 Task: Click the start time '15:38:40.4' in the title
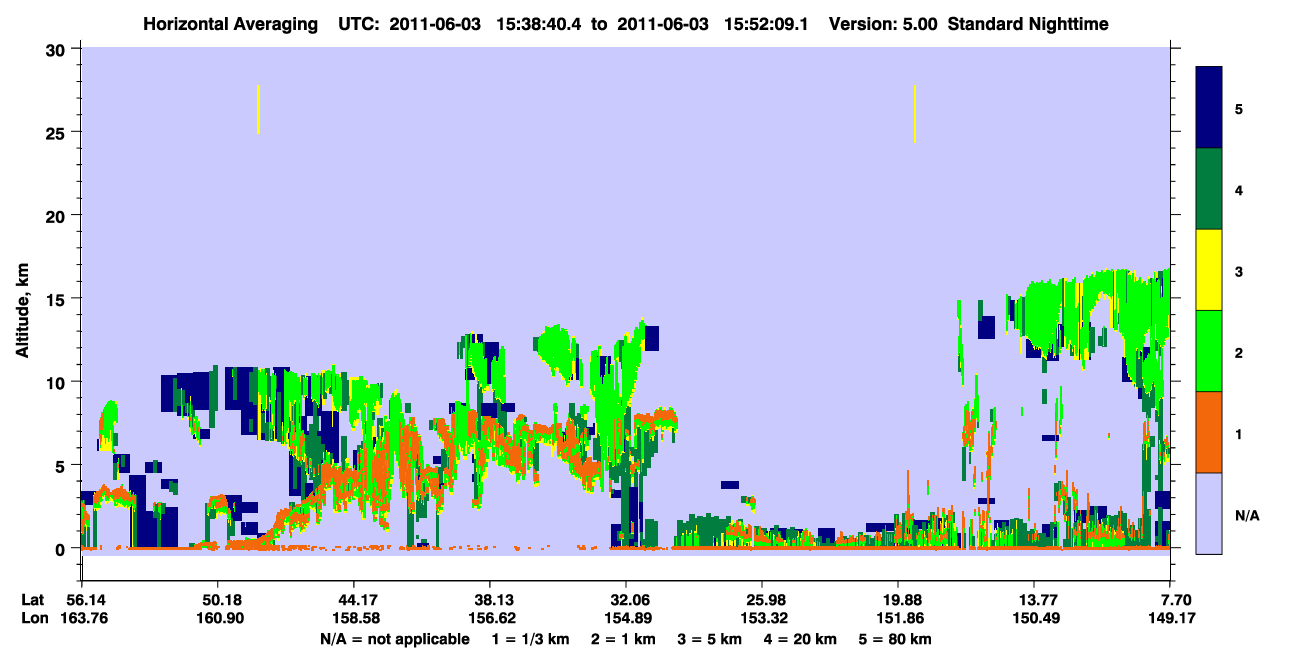pyautogui.click(x=539, y=23)
